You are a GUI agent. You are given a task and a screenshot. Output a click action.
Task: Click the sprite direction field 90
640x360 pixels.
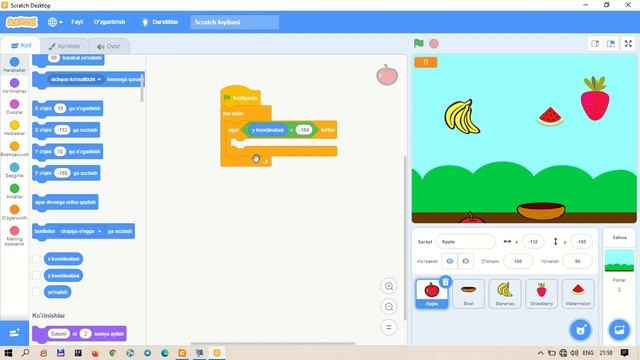577,261
